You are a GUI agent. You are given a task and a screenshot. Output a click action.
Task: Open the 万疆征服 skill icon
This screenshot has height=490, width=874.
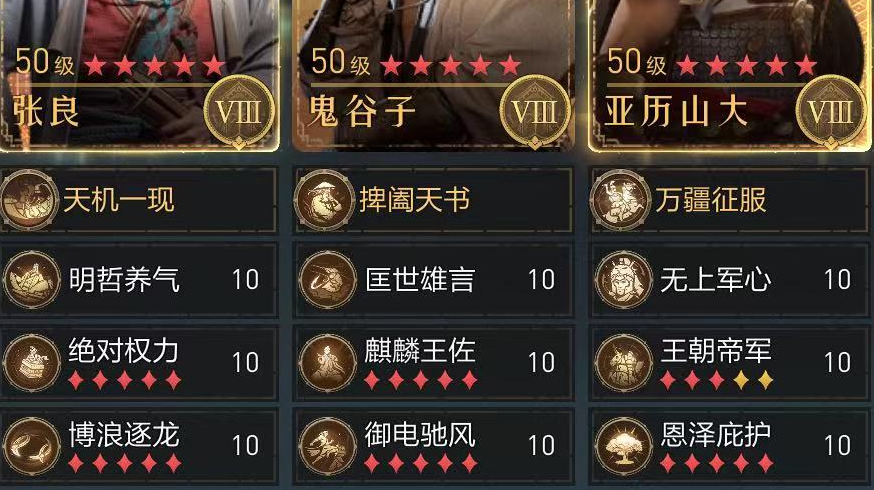pos(621,200)
